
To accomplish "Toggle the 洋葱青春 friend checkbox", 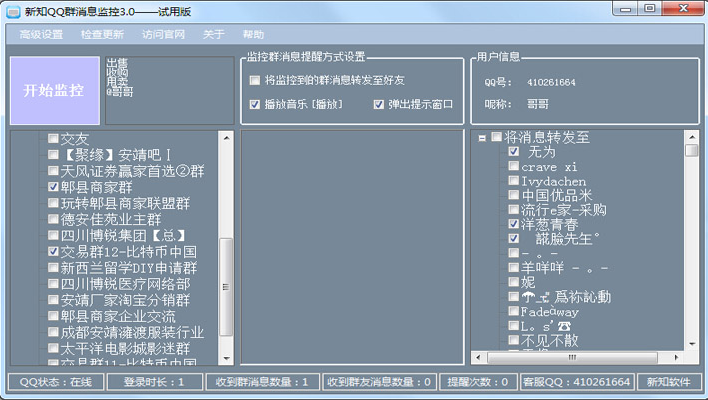I will 514,225.
